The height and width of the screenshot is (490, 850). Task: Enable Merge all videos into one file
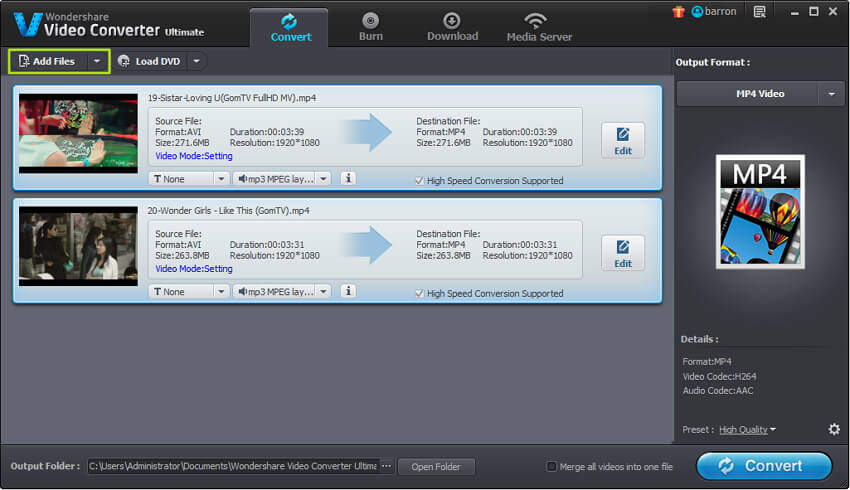[x=552, y=467]
